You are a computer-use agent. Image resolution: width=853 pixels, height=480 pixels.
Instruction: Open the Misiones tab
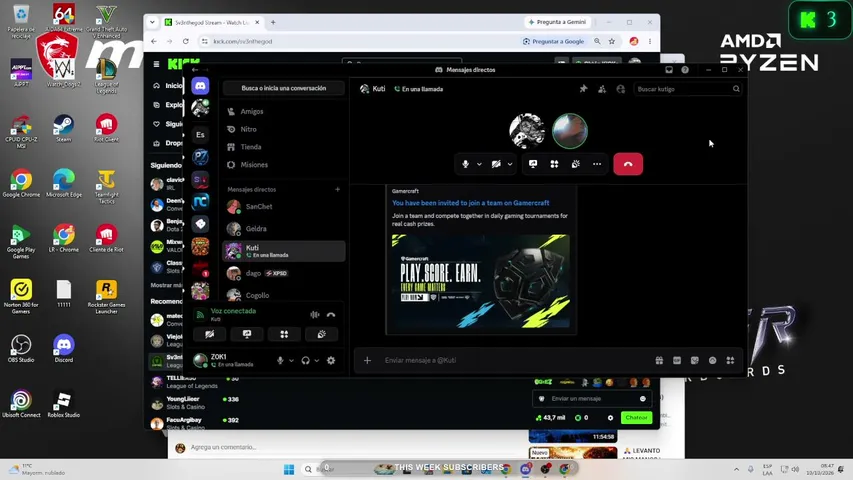[x=283, y=164]
